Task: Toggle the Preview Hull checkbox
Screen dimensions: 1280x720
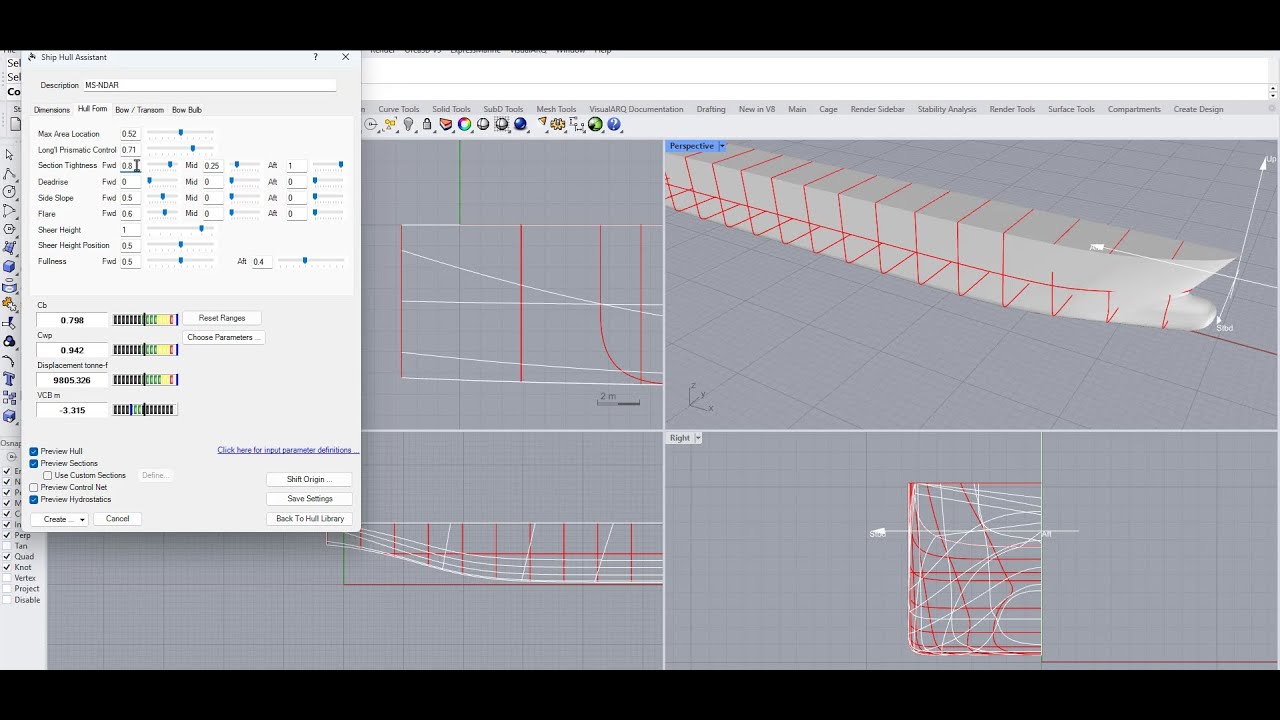Action: tap(34, 452)
